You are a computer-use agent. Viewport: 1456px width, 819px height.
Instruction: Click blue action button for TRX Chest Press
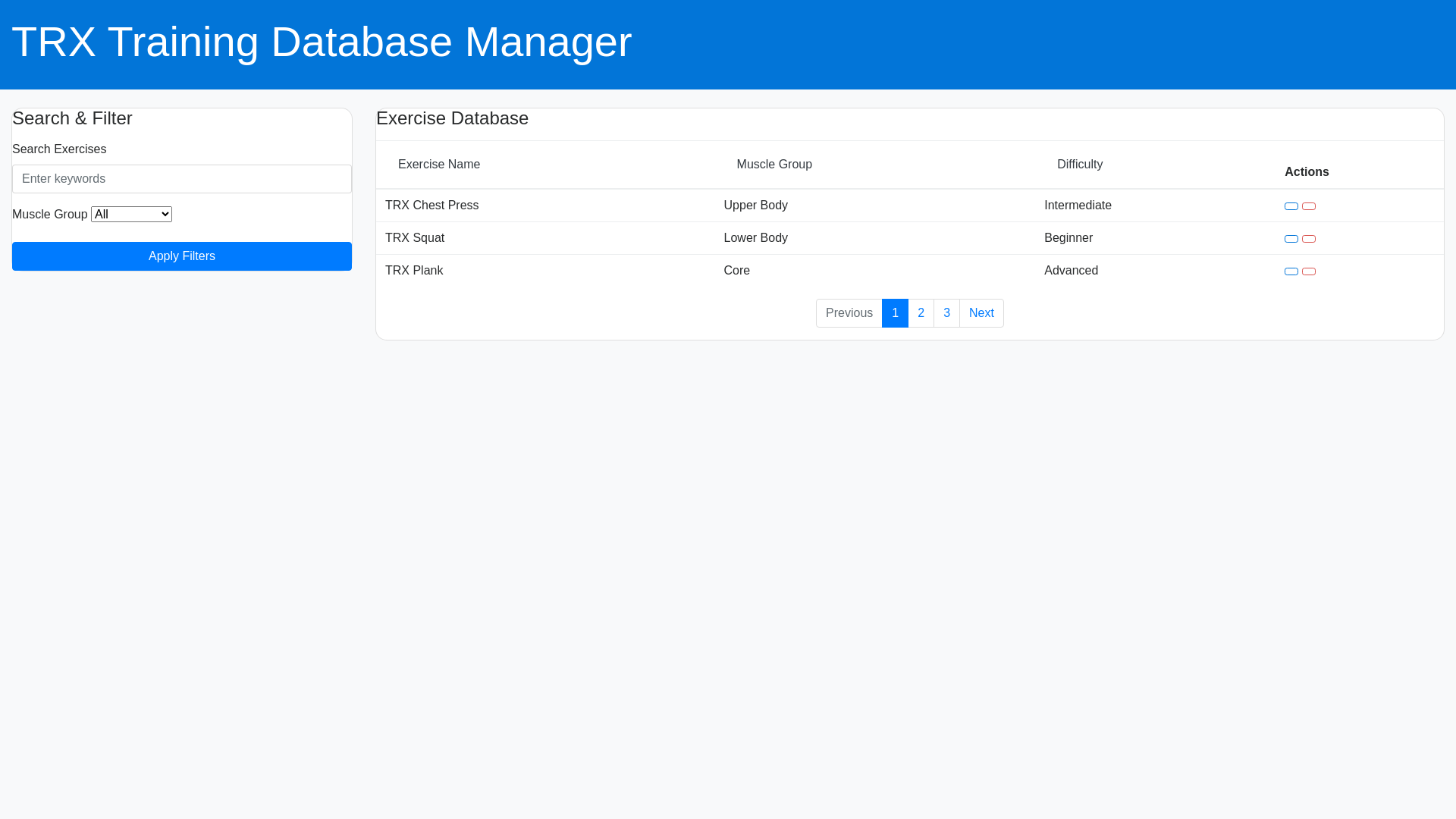(1291, 206)
